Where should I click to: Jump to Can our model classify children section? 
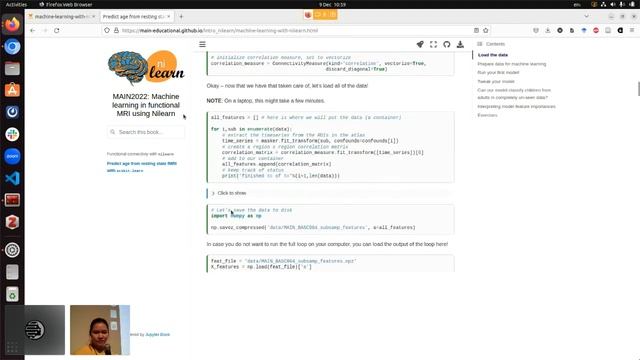tap(514, 93)
